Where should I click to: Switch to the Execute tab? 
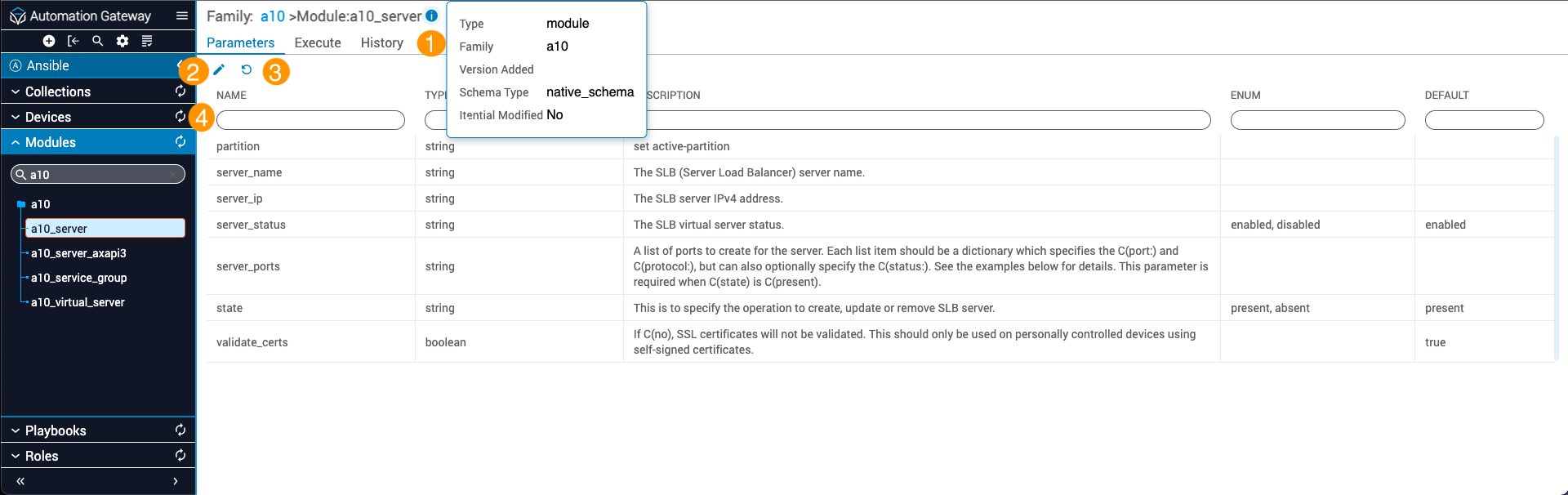point(318,42)
